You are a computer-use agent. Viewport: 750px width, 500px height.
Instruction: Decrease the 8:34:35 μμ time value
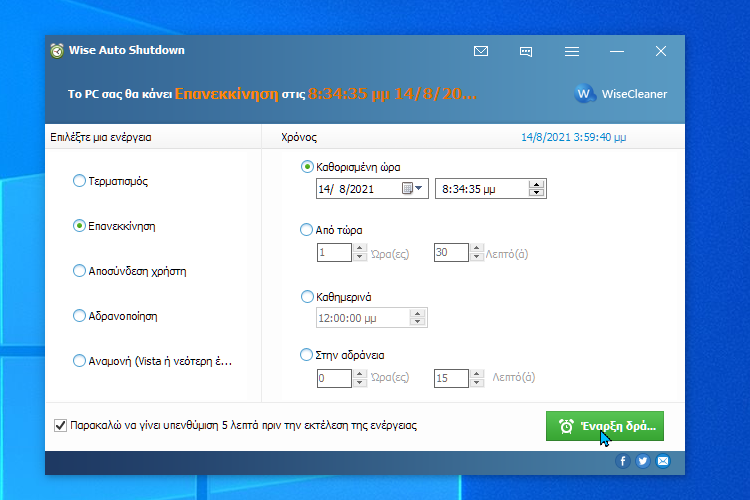(x=536, y=192)
